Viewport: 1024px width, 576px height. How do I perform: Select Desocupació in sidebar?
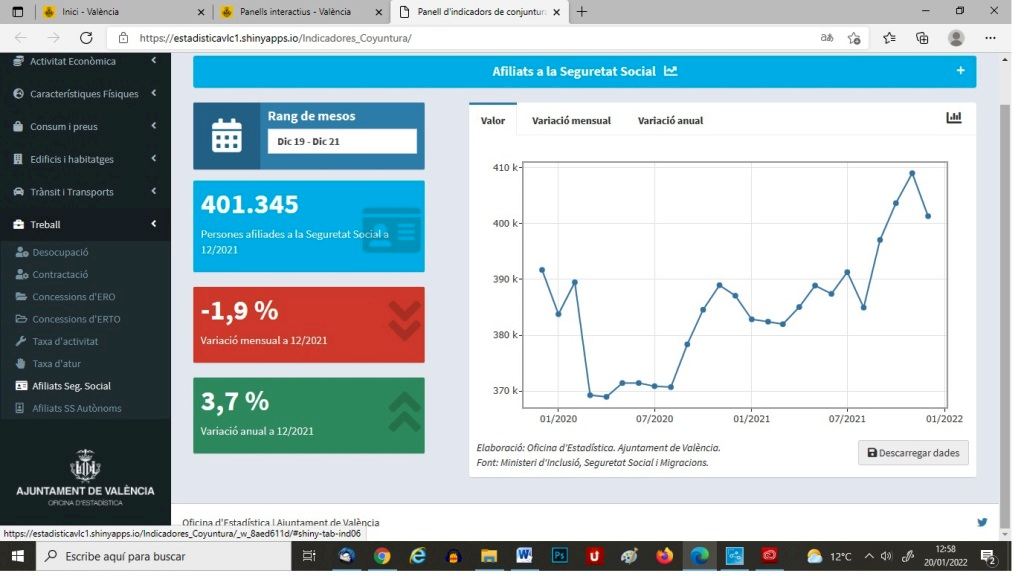click(60, 253)
